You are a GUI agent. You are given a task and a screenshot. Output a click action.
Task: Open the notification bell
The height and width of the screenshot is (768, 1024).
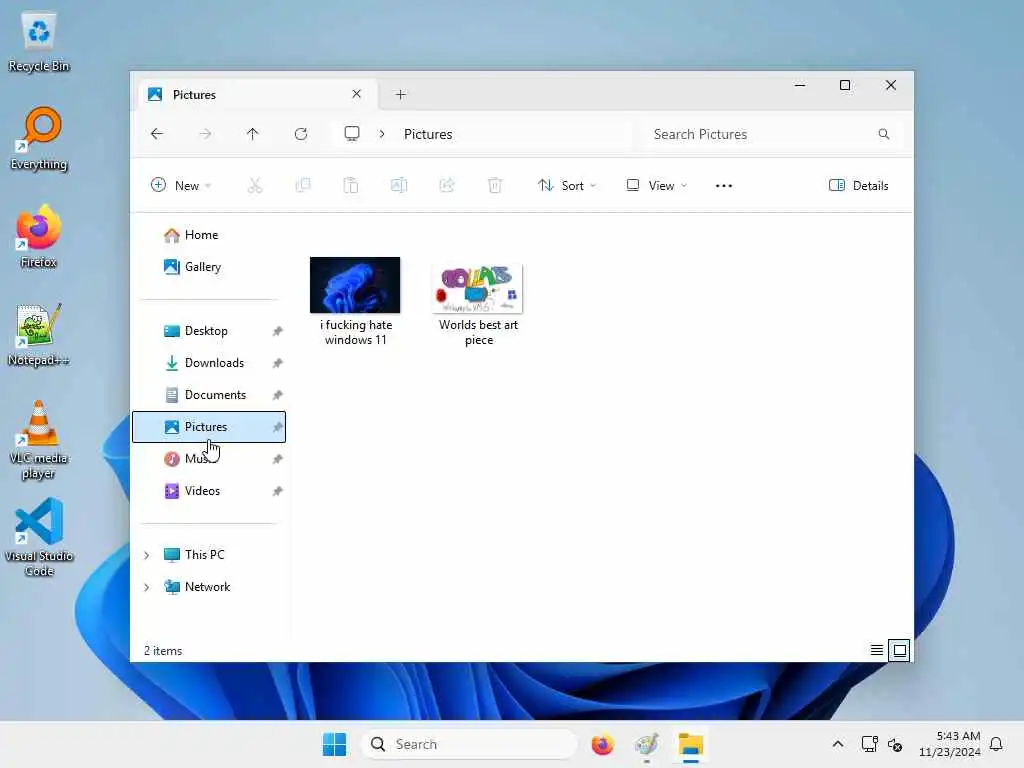tap(996, 744)
